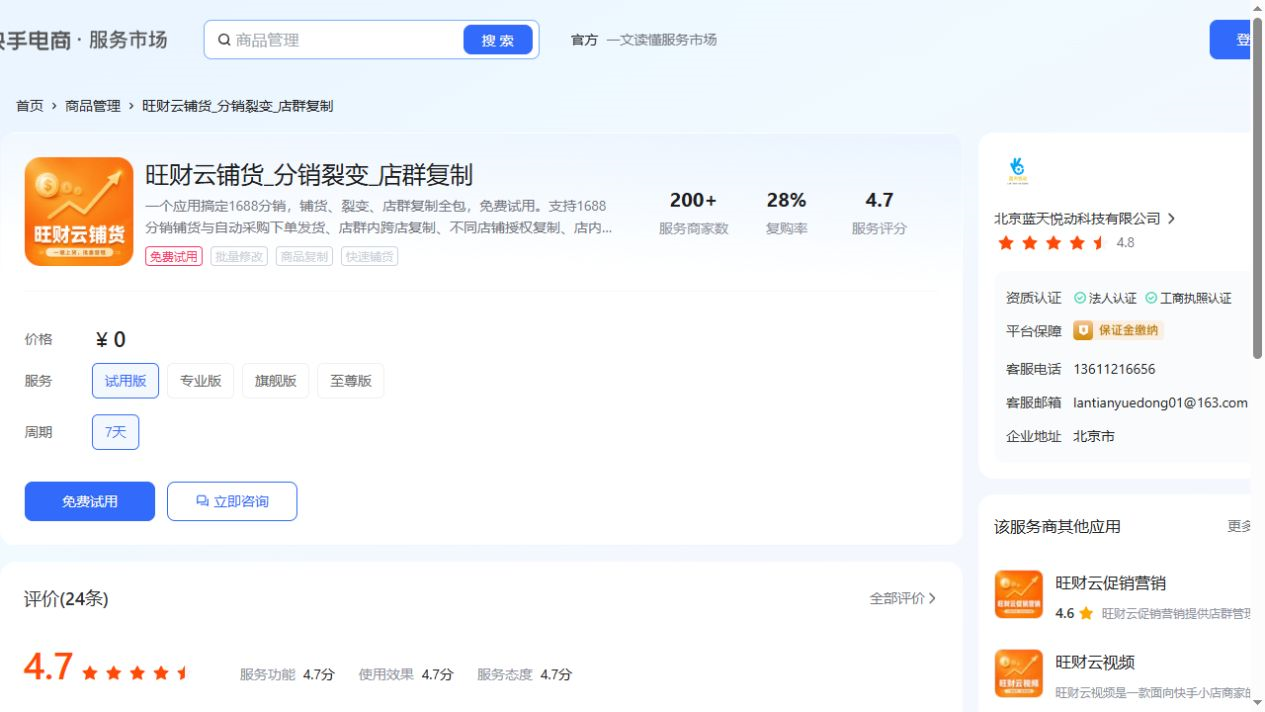Click the 北京蓝天悦动科技有限公司 company name
The width and height of the screenshot is (1265, 712).
[x=1077, y=218]
